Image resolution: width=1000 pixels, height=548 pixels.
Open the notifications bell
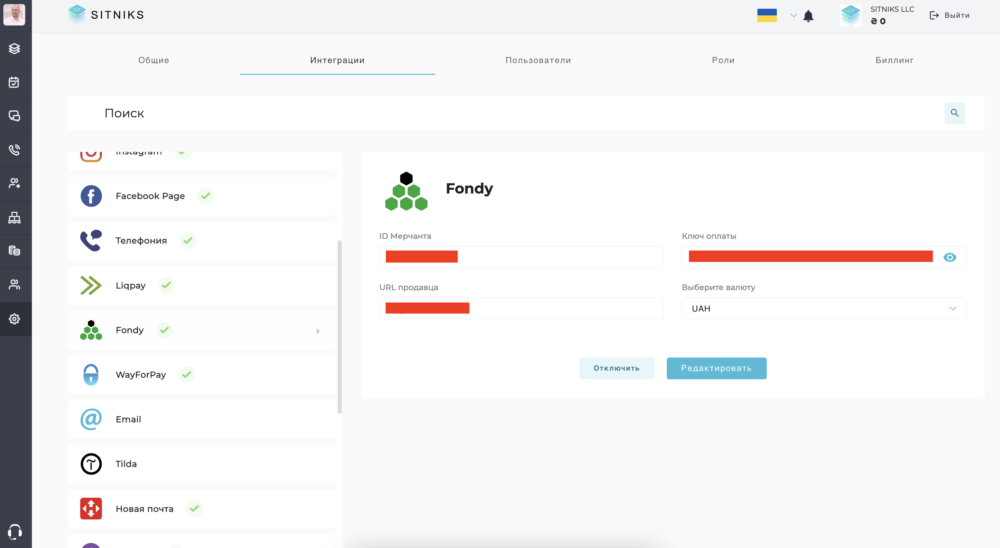(808, 16)
